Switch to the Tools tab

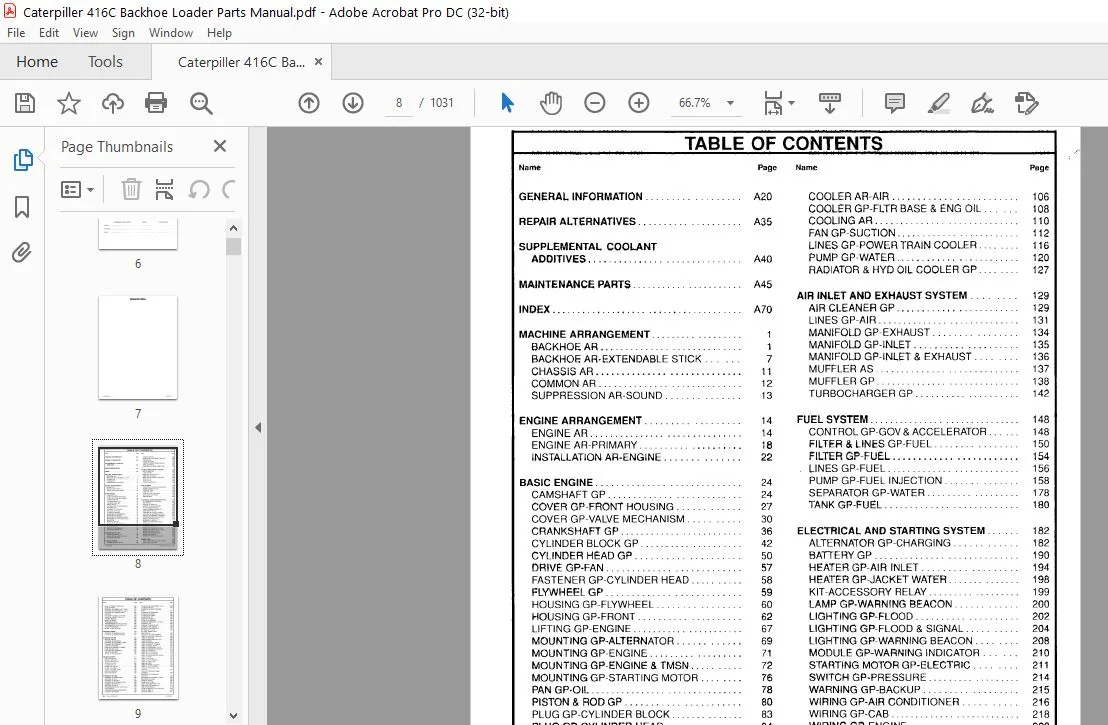[x=105, y=62]
